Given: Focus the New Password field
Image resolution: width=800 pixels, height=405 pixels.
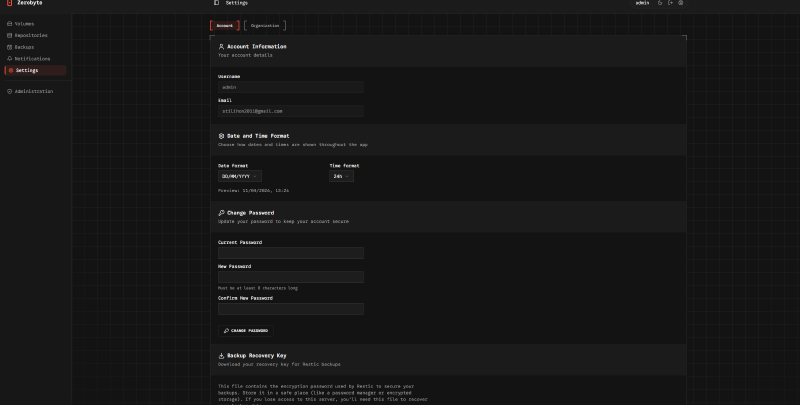Looking at the screenshot, I should (x=291, y=277).
